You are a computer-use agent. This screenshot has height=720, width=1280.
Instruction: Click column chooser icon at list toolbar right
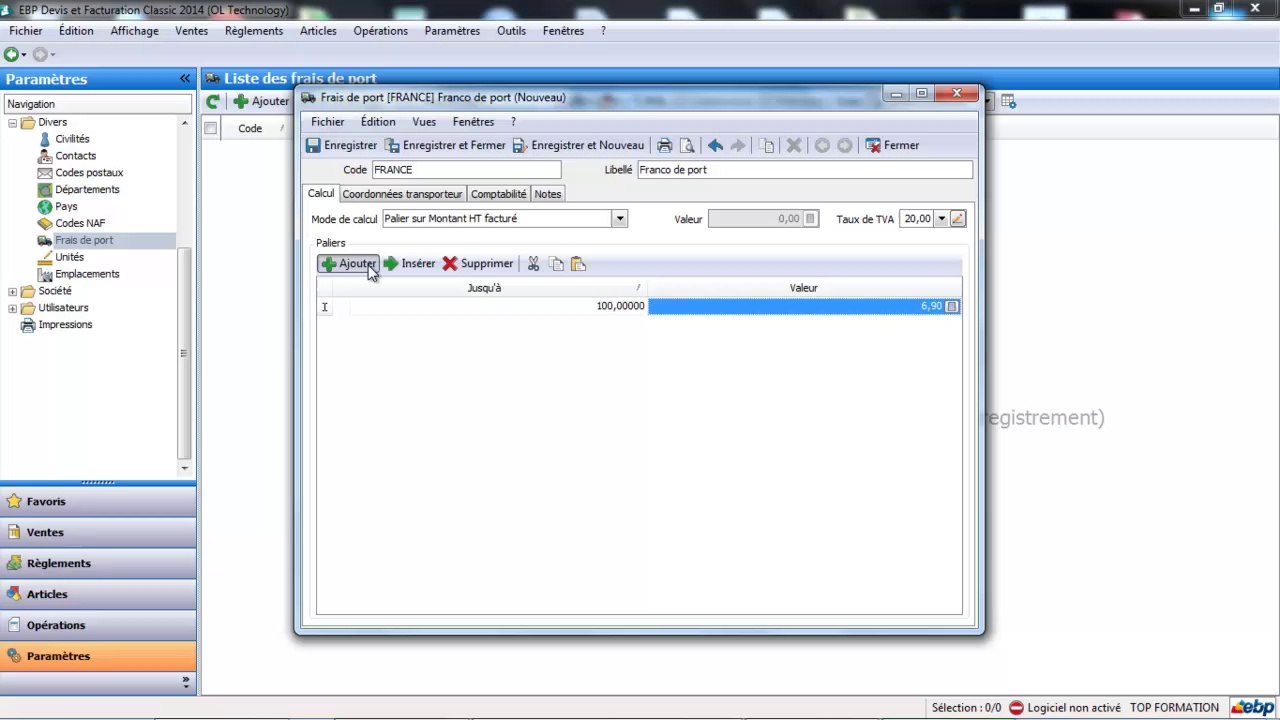point(1008,101)
